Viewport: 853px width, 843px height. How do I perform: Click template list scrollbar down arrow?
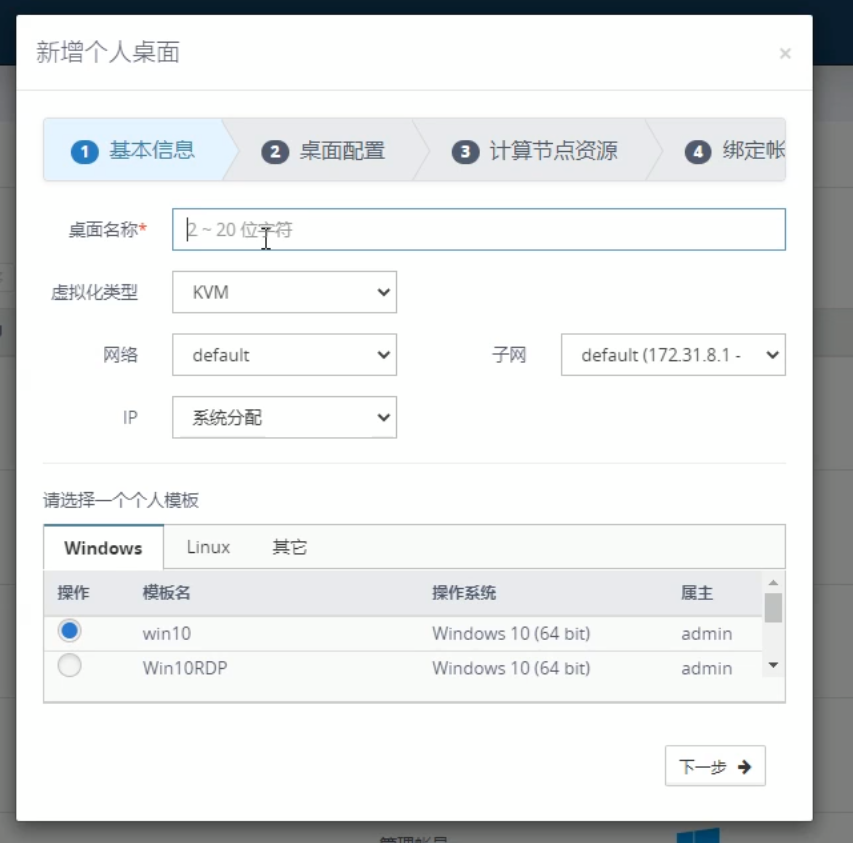pos(772,665)
